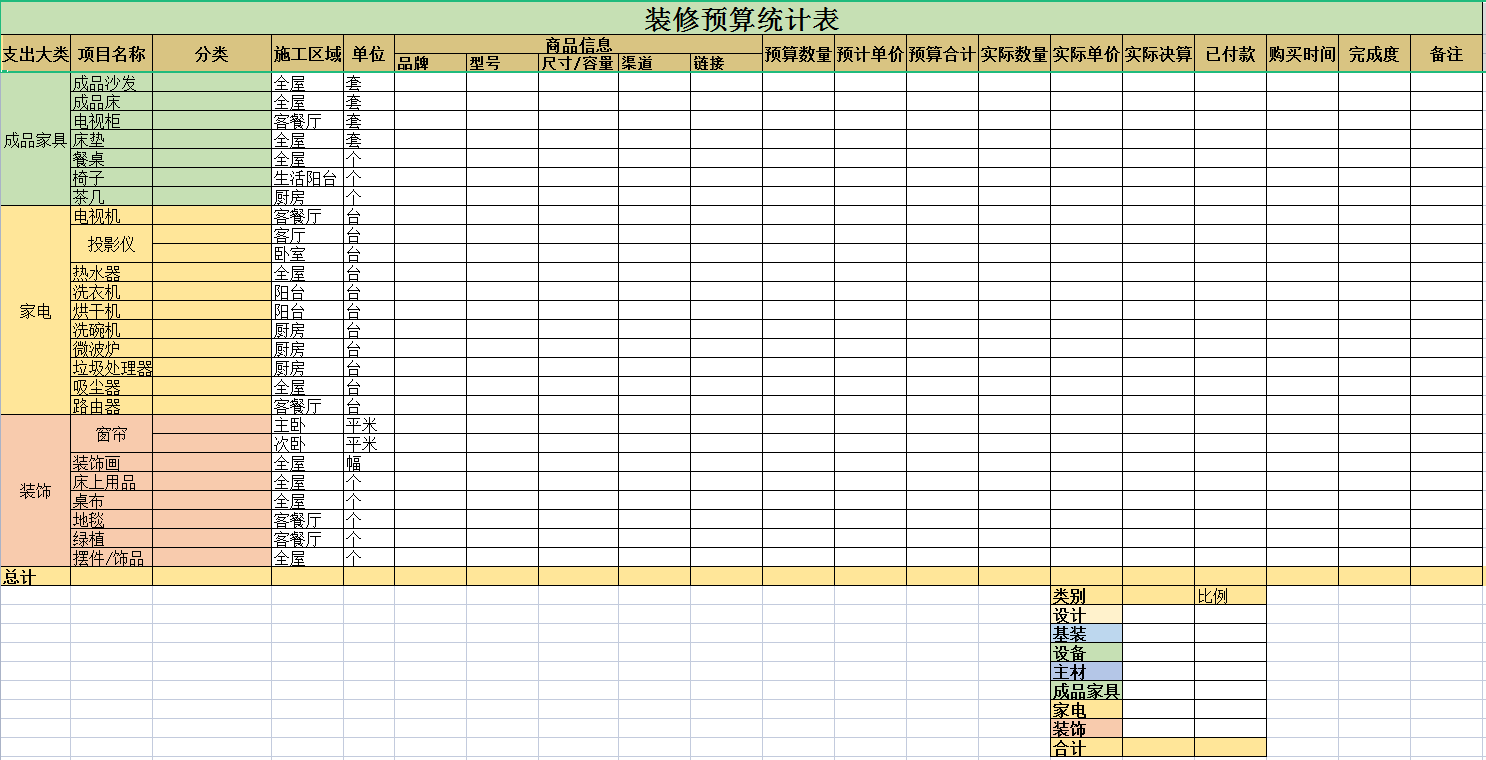
Task: Select the 支出大类 header cell
Action: [x=36, y=54]
